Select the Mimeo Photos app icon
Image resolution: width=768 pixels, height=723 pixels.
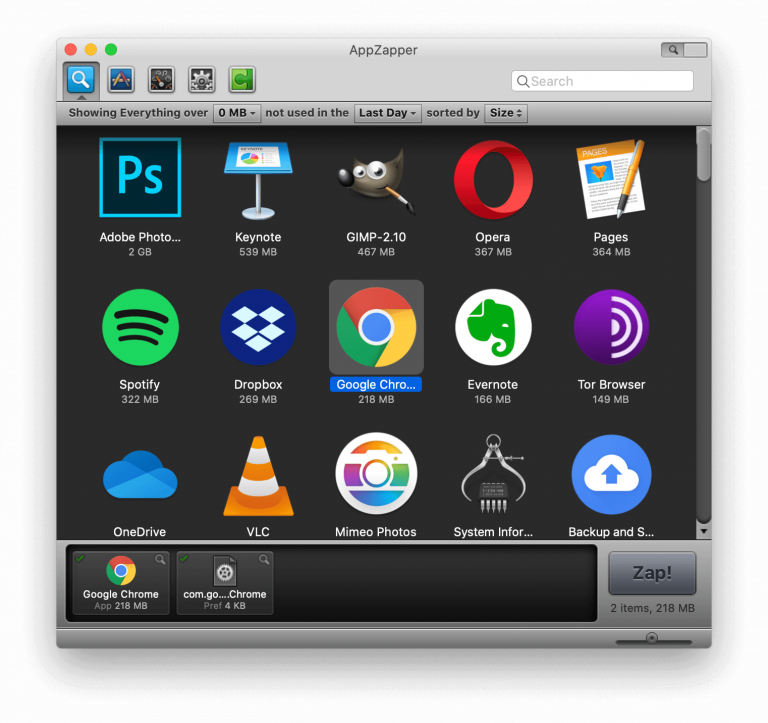point(376,474)
